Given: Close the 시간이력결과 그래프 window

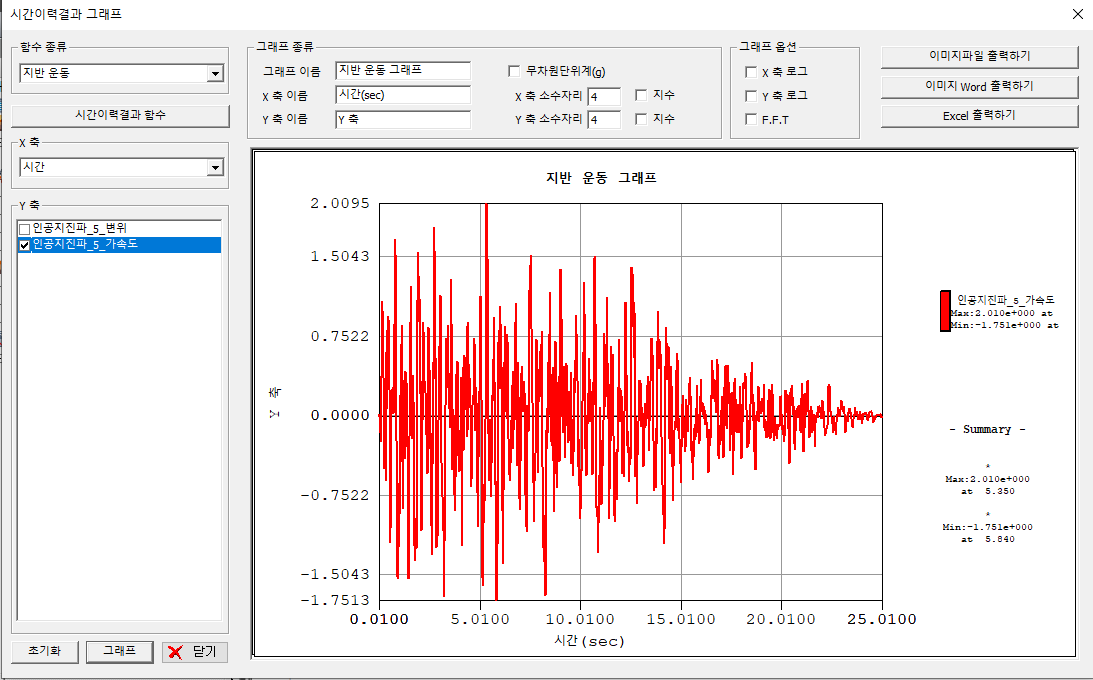Looking at the screenshot, I should point(1077,14).
